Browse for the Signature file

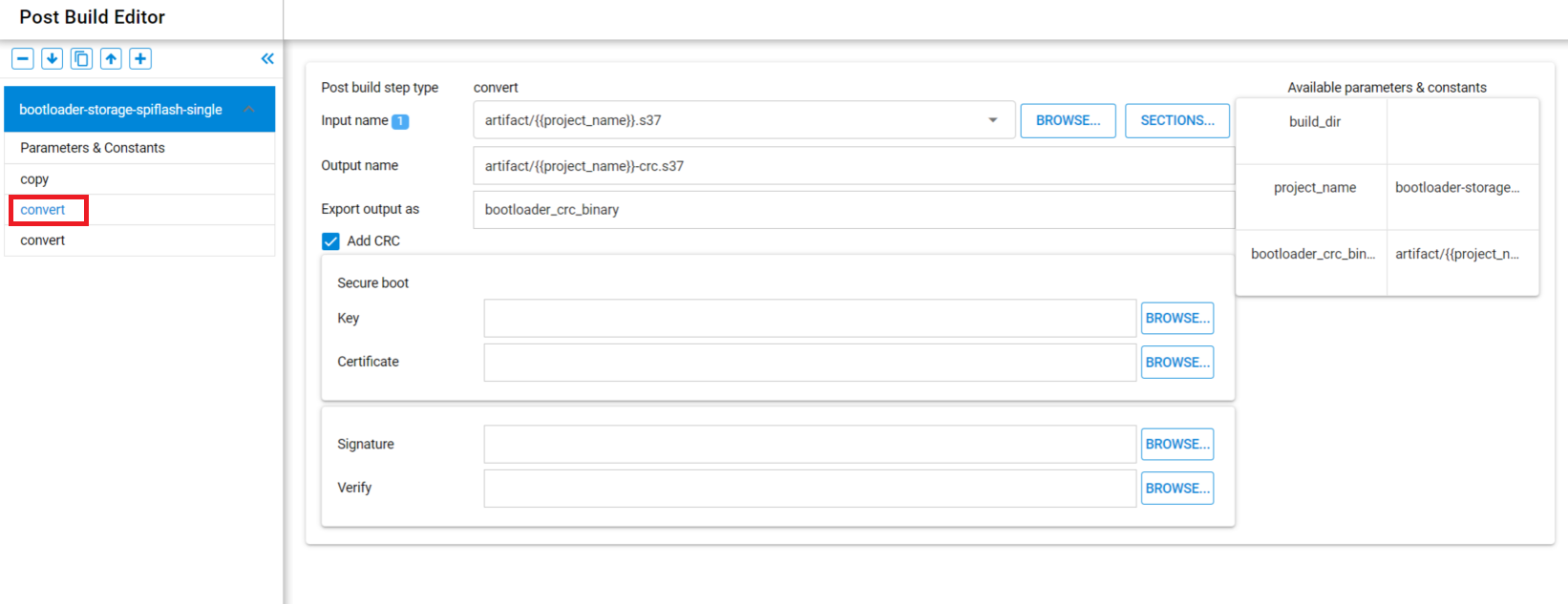1177,444
